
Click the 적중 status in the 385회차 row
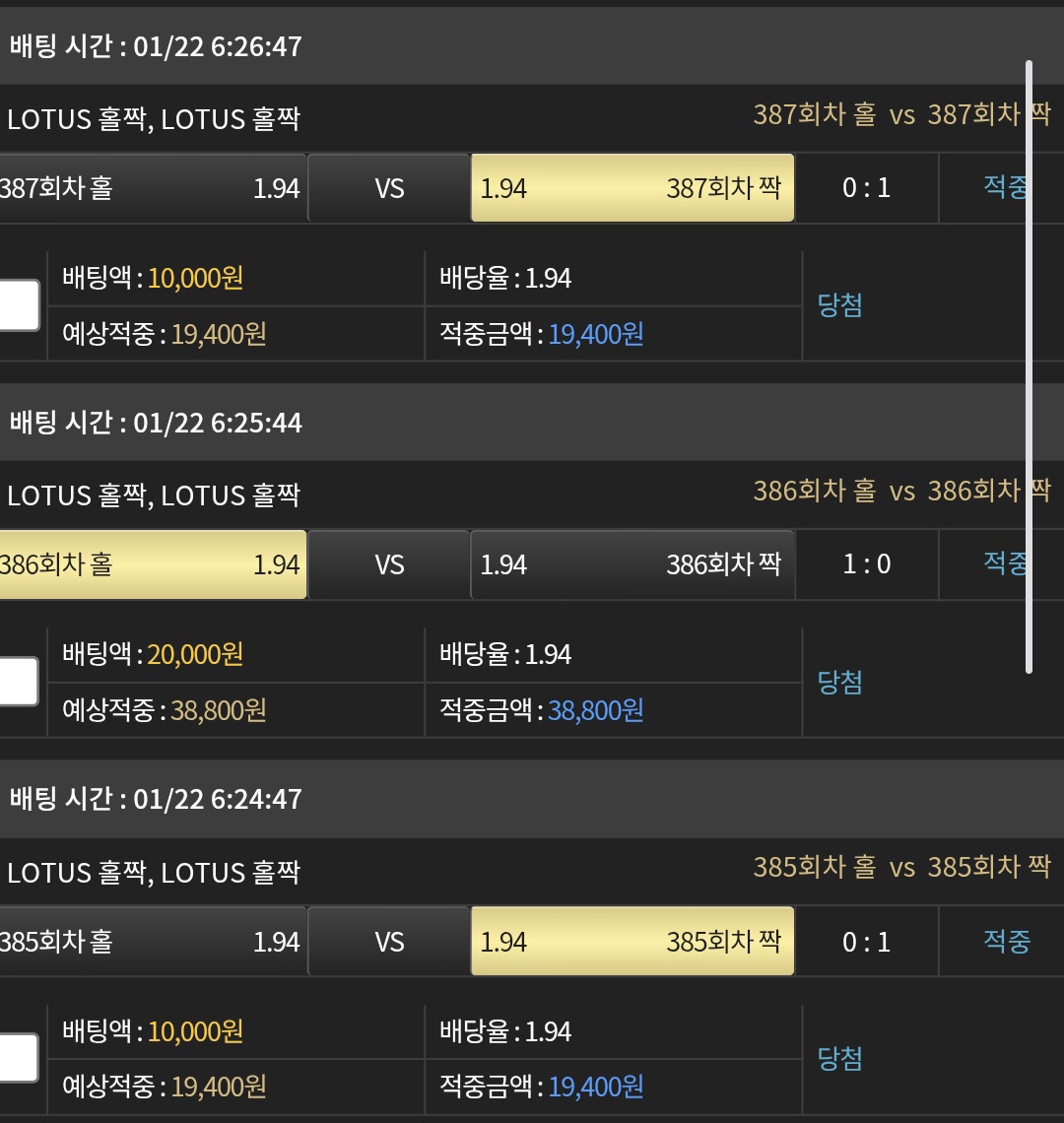[x=1006, y=941]
